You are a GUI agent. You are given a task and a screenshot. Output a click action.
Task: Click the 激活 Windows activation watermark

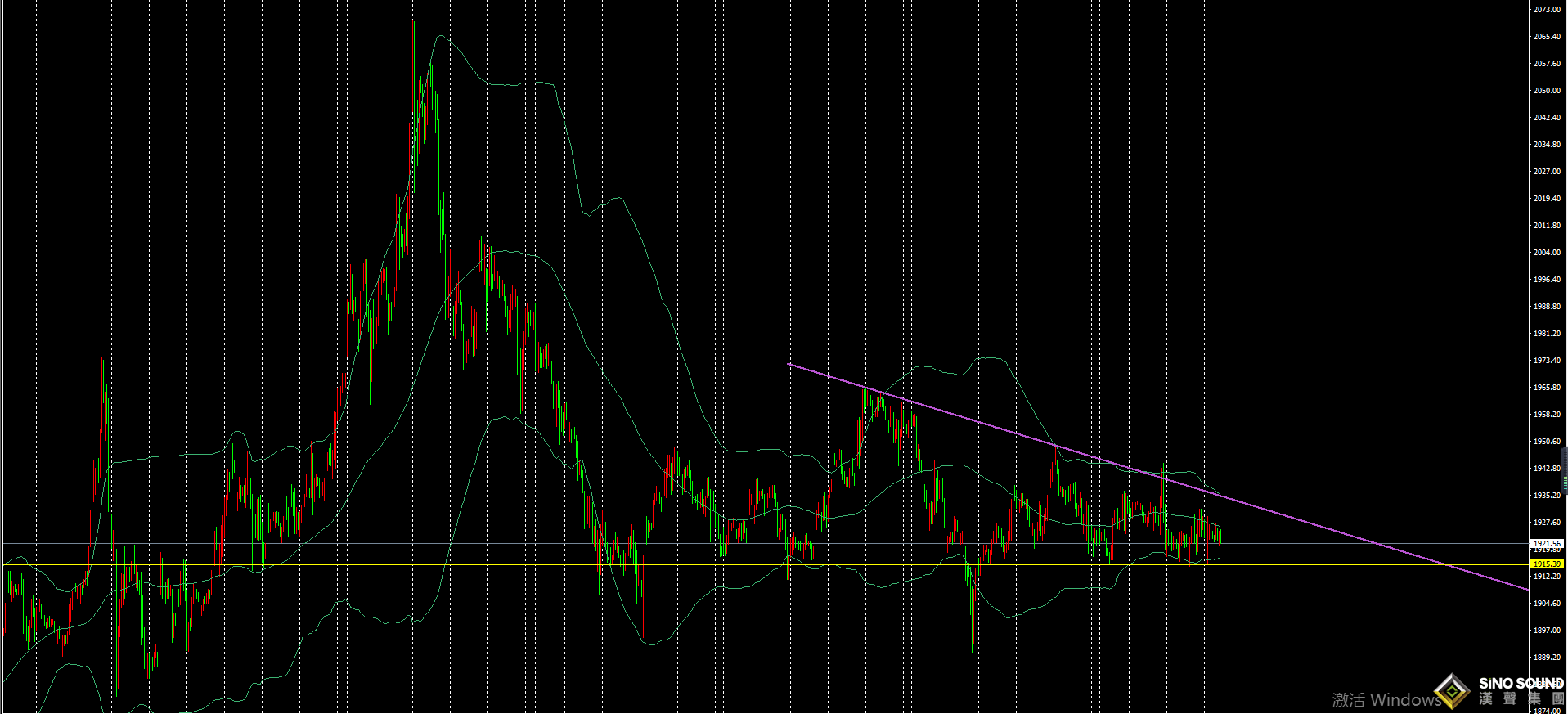[1386, 700]
